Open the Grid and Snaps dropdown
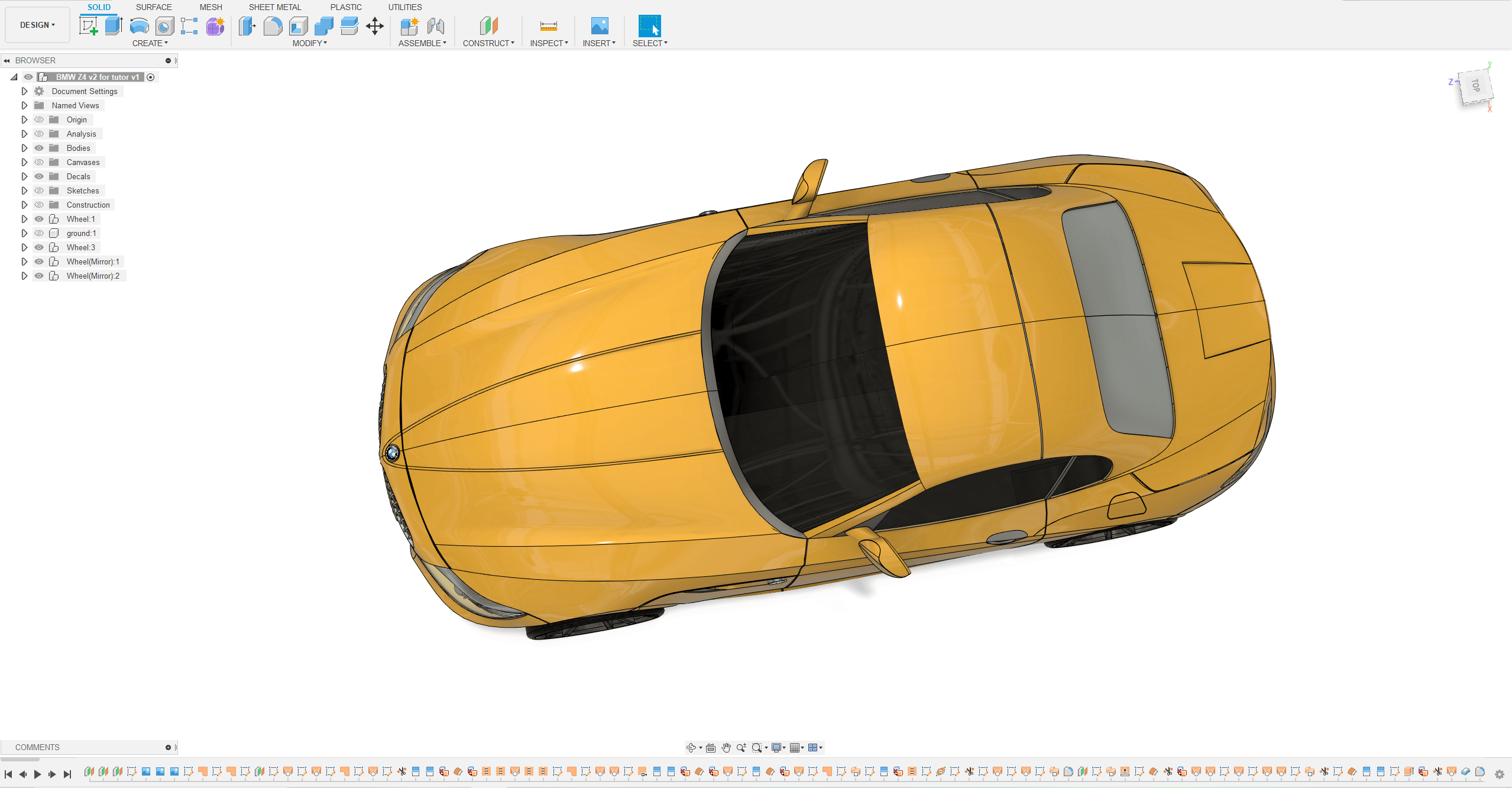This screenshot has width=1512, height=788. pyautogui.click(x=797, y=748)
